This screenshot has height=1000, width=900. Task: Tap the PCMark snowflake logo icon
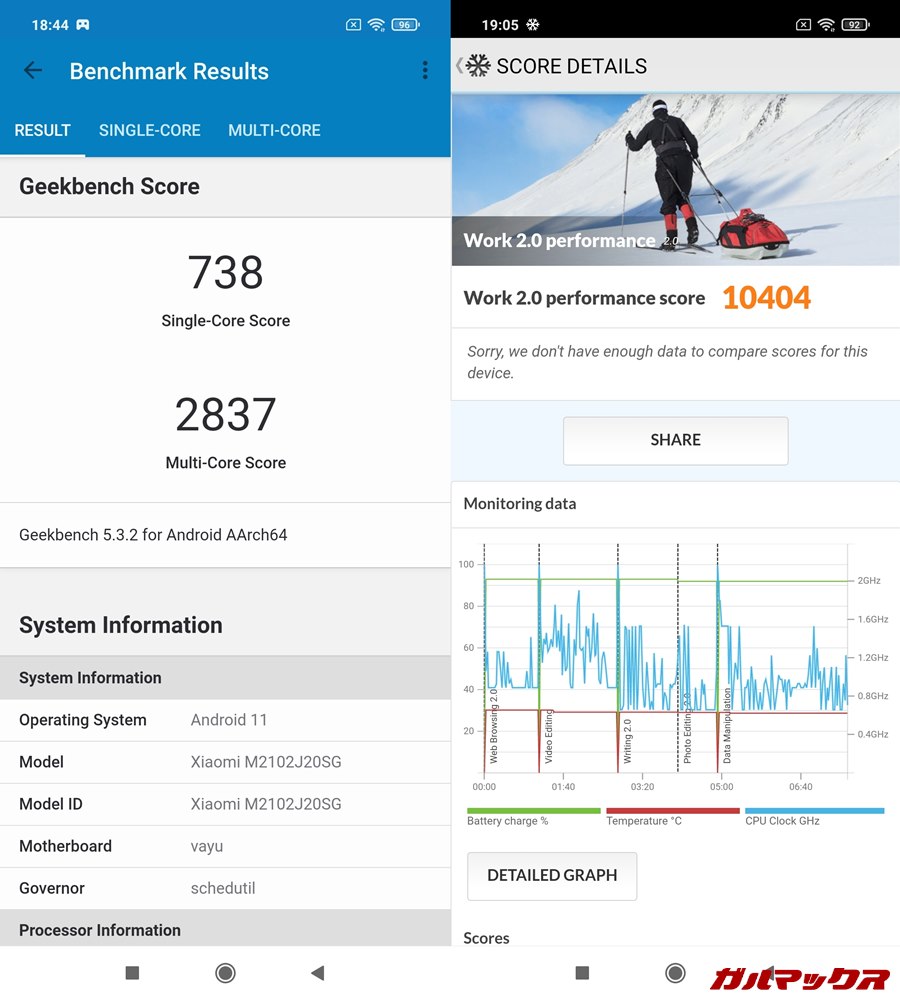pyautogui.click(x=477, y=66)
